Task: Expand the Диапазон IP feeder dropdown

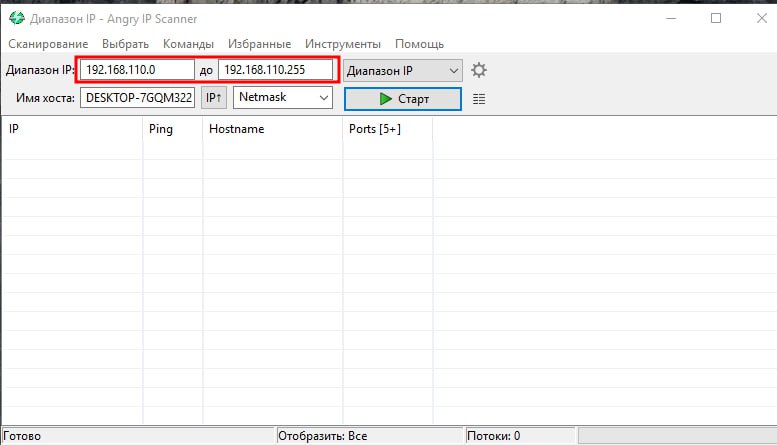Action: click(x=403, y=70)
